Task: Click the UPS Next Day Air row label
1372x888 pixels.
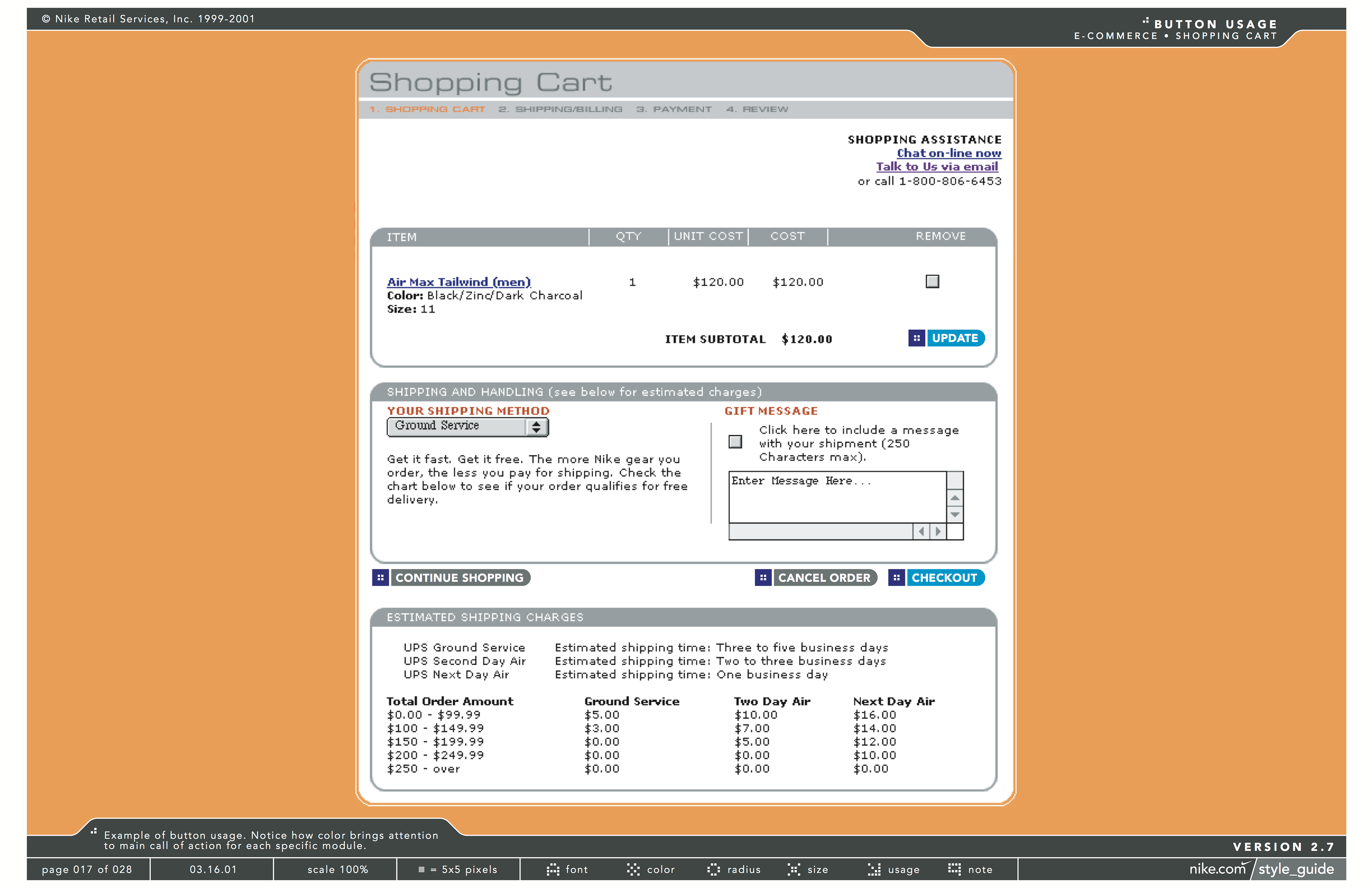Action: click(456, 675)
